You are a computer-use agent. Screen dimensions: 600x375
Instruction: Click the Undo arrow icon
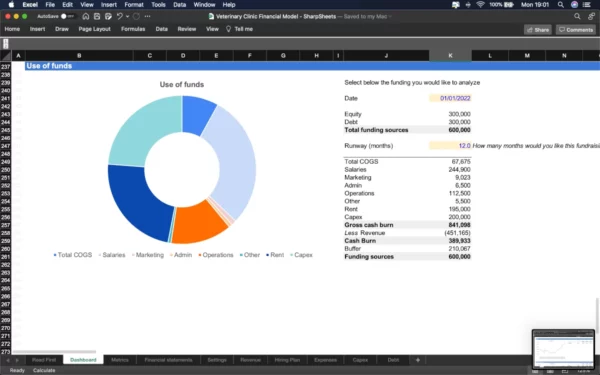click(119, 16)
